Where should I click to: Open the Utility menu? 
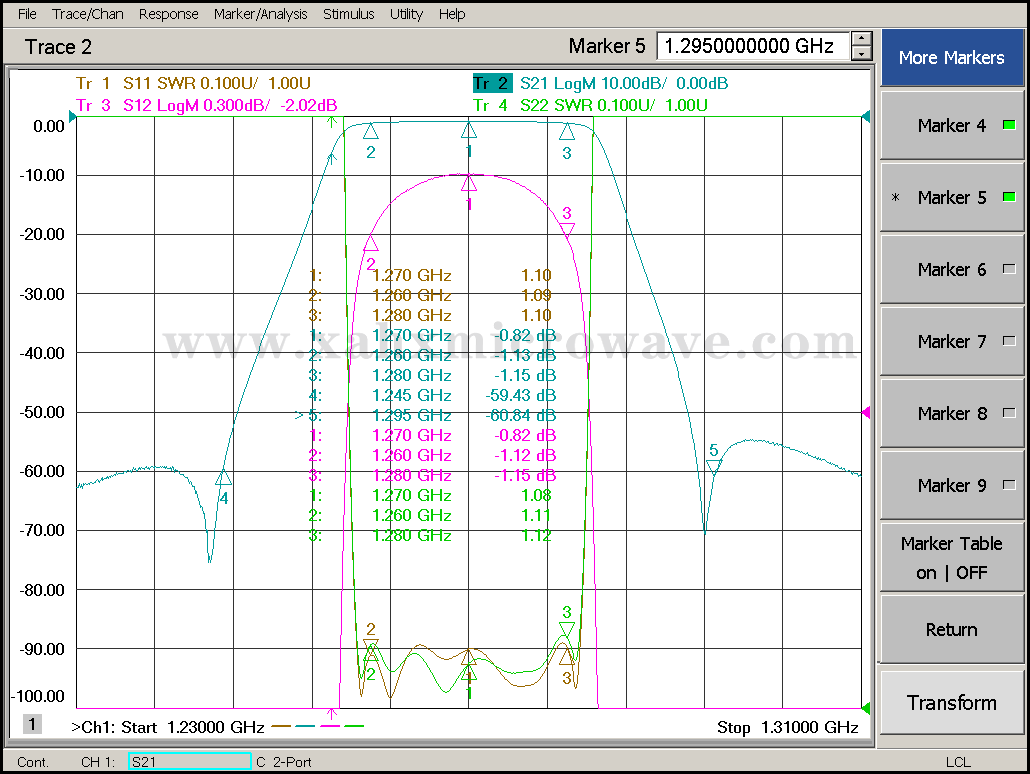(x=406, y=14)
